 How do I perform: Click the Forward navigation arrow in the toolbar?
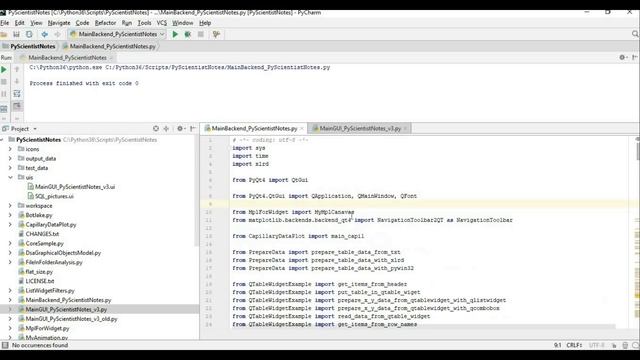pos(58,34)
